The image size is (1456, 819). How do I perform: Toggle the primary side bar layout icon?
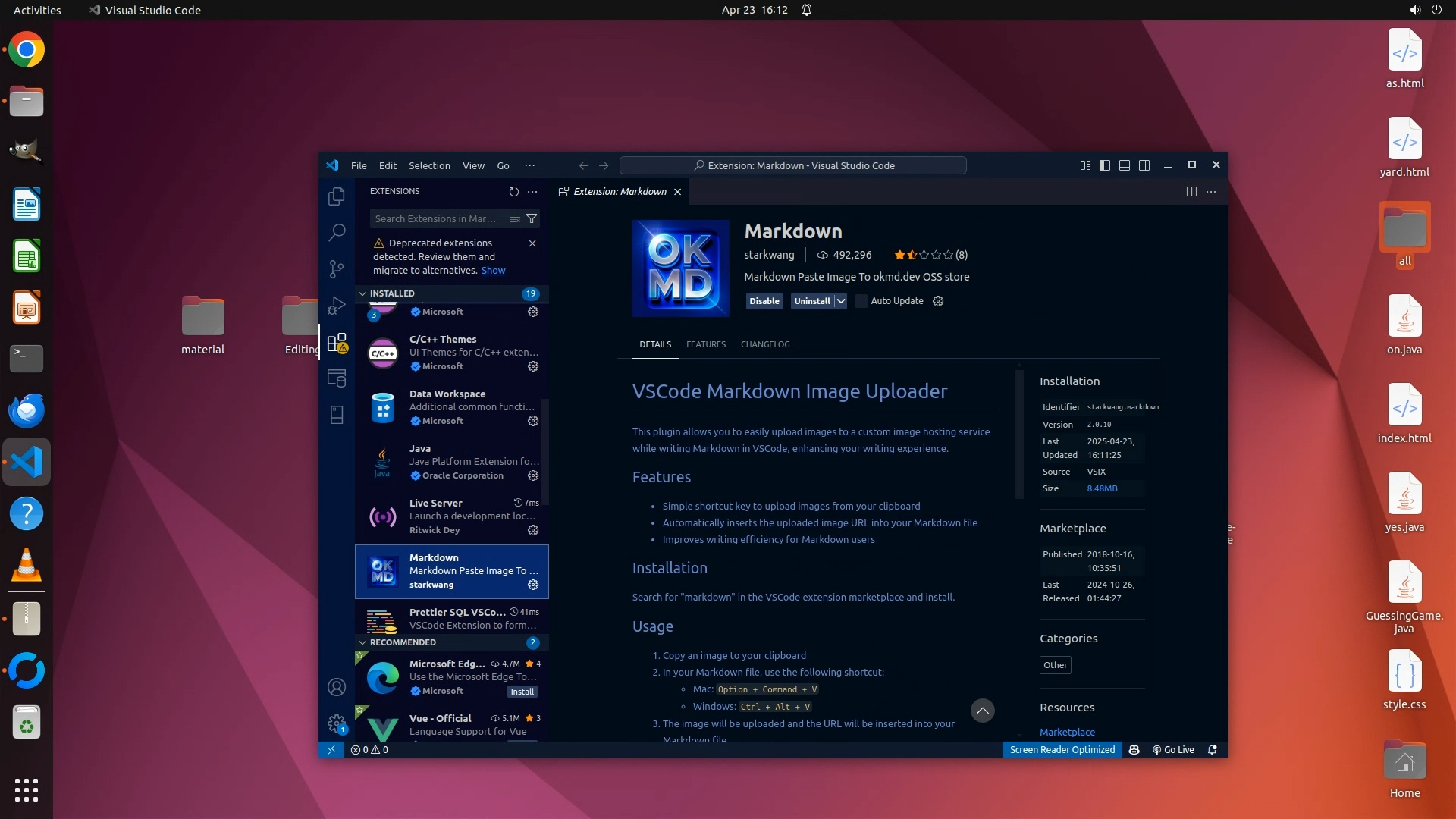pyautogui.click(x=1105, y=165)
